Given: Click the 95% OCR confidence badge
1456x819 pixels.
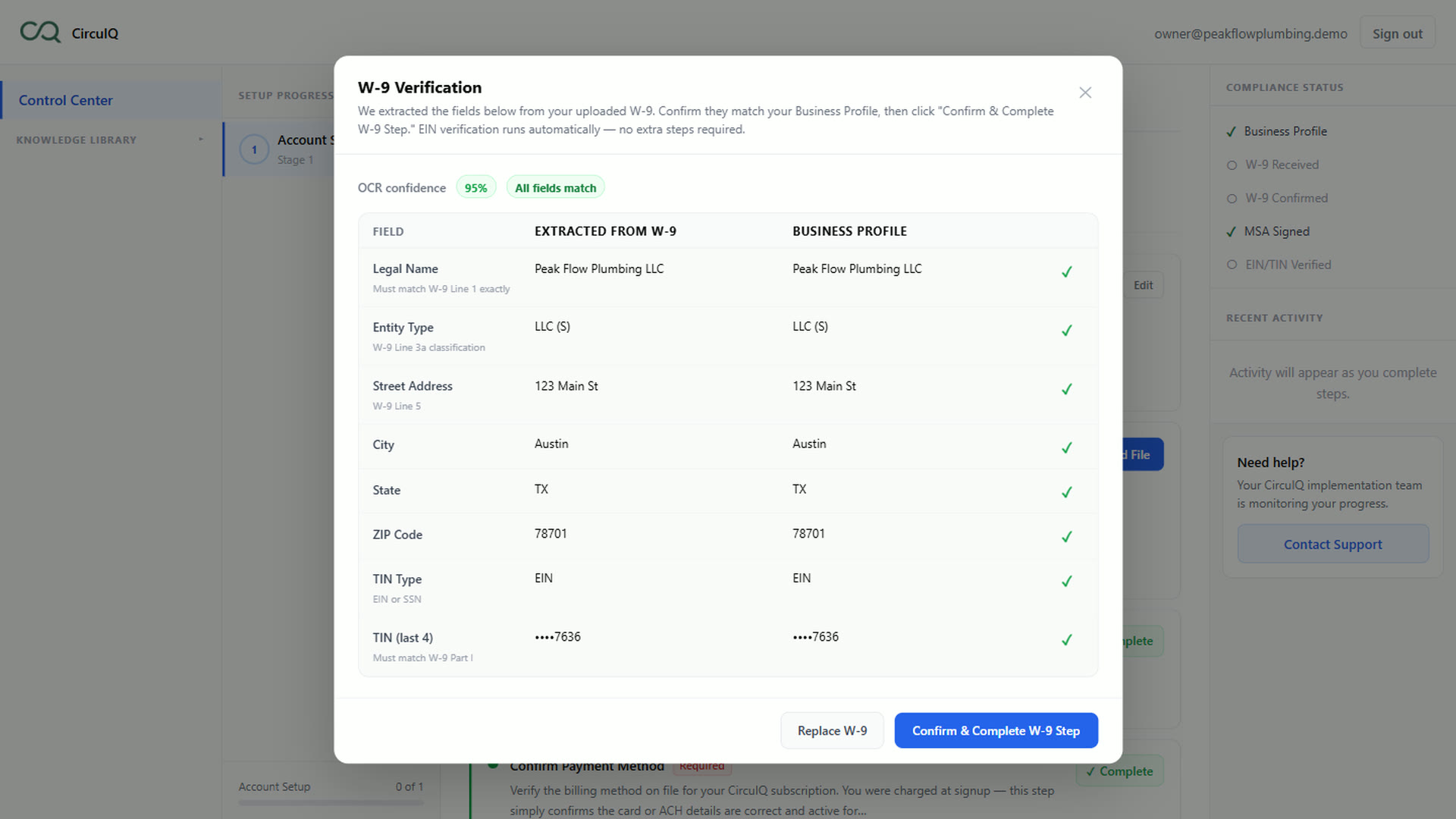Looking at the screenshot, I should click(475, 187).
